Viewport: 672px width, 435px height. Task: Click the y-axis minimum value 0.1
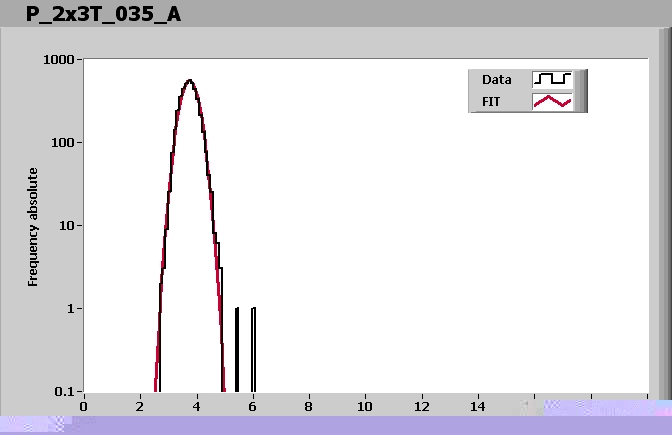(66, 391)
